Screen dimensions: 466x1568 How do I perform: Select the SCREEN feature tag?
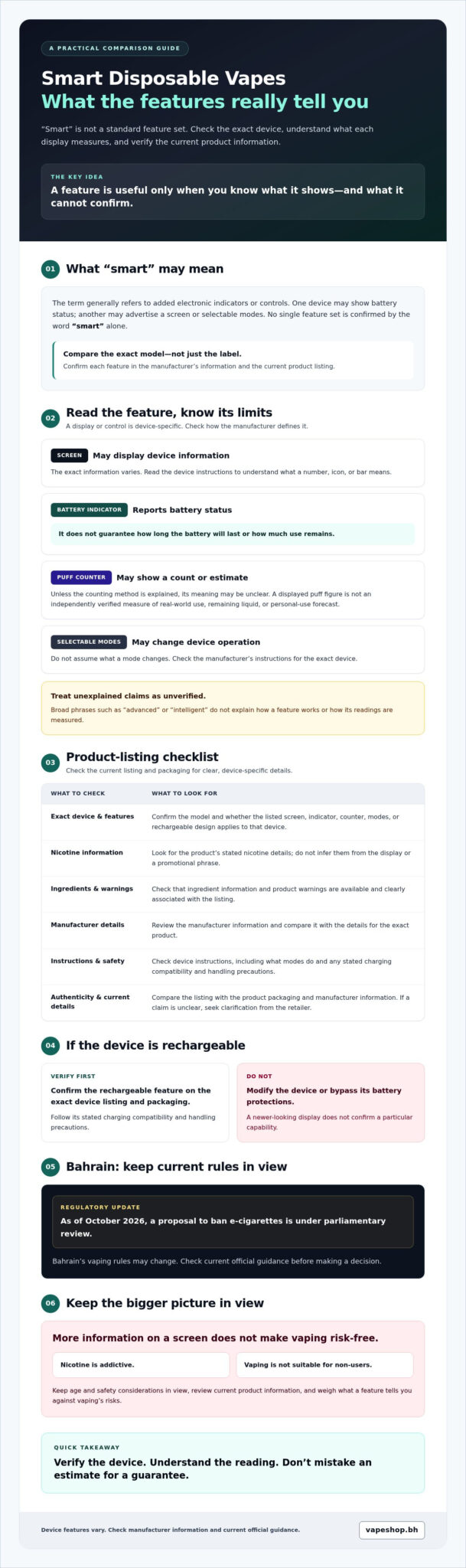(x=69, y=455)
